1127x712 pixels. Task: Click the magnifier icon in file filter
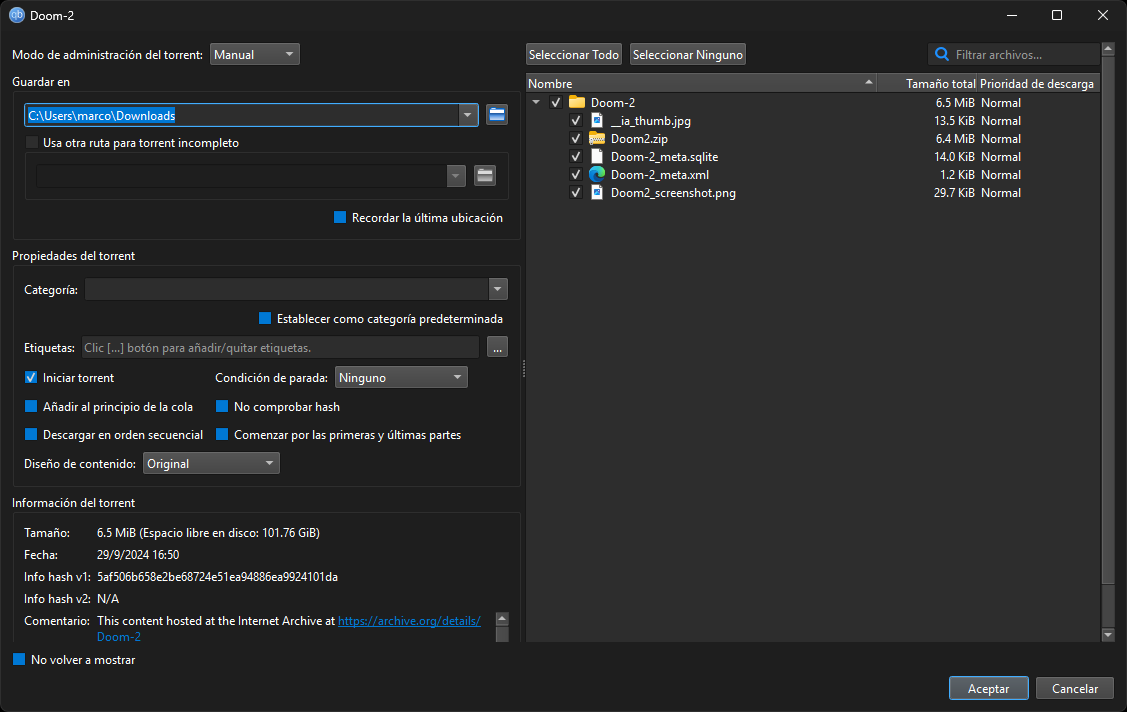pyautogui.click(x=942, y=55)
